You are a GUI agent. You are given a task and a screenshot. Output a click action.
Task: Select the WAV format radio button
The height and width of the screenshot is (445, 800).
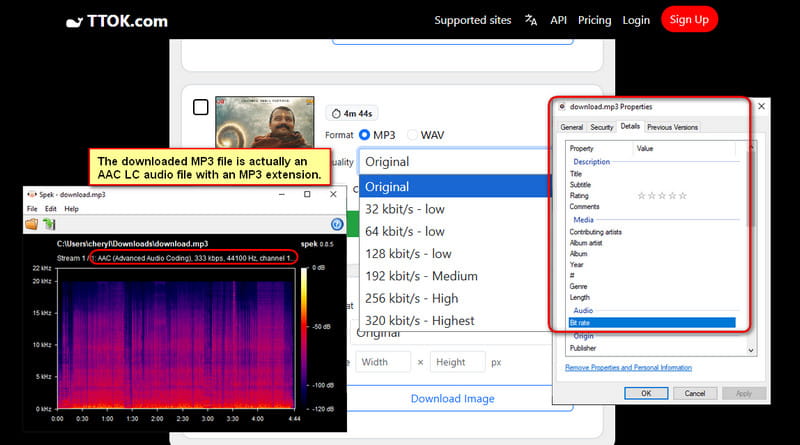412,135
